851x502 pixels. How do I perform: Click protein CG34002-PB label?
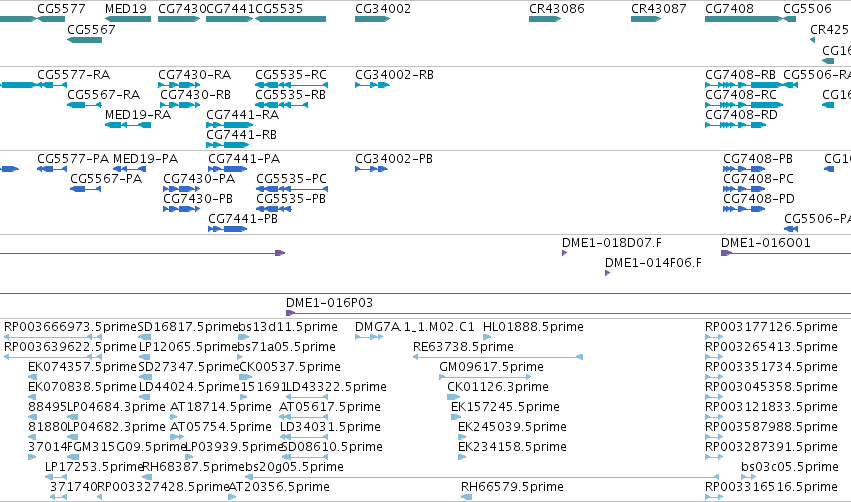point(393,158)
